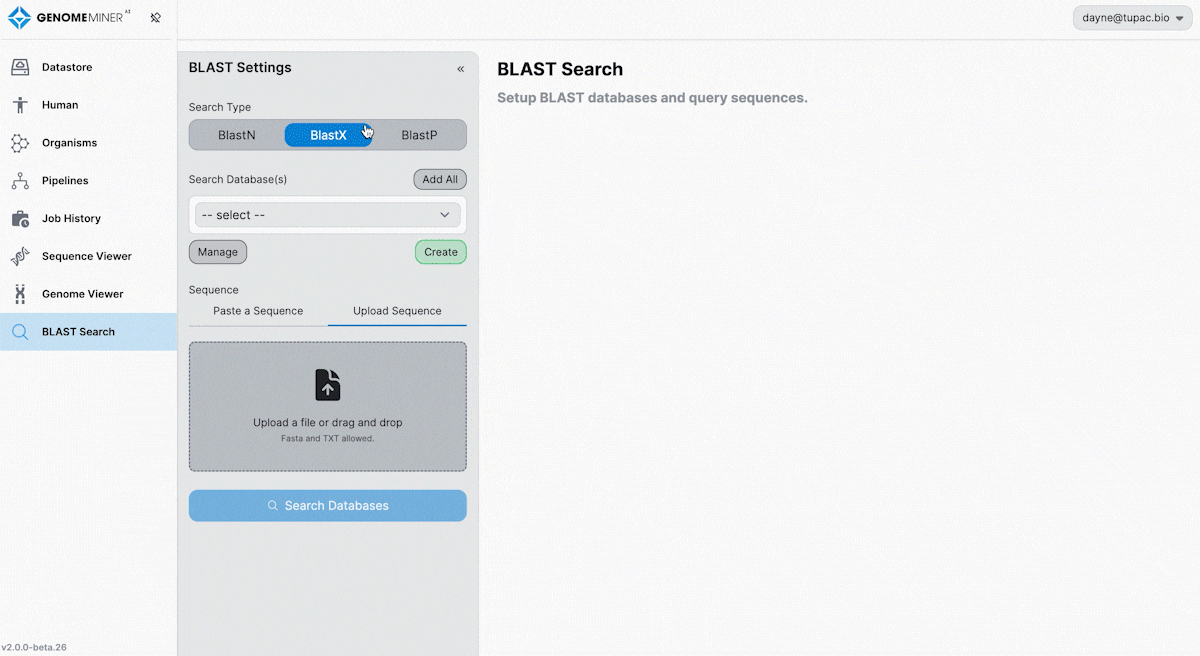Click the pin icon beside GenomeMiner logo
1200x656 pixels.
tap(155, 18)
